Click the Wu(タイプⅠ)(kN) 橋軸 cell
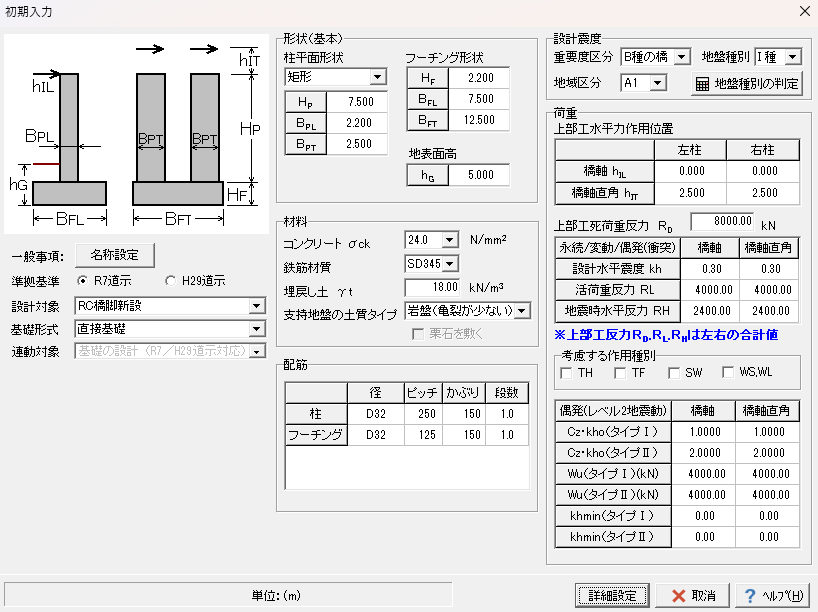 click(x=704, y=474)
